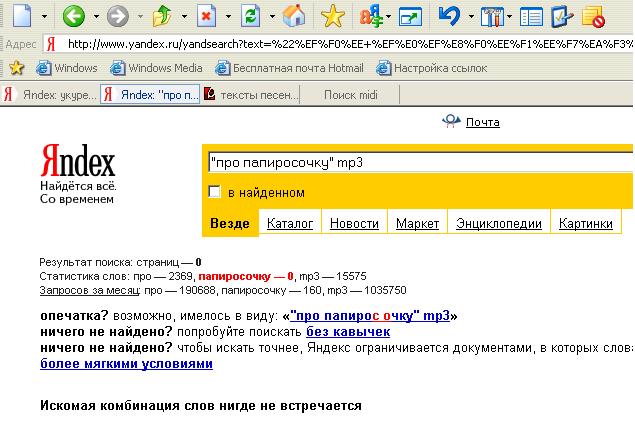Open Favorites with the yellow star icon
The image size is (635, 424).
pos(332,17)
